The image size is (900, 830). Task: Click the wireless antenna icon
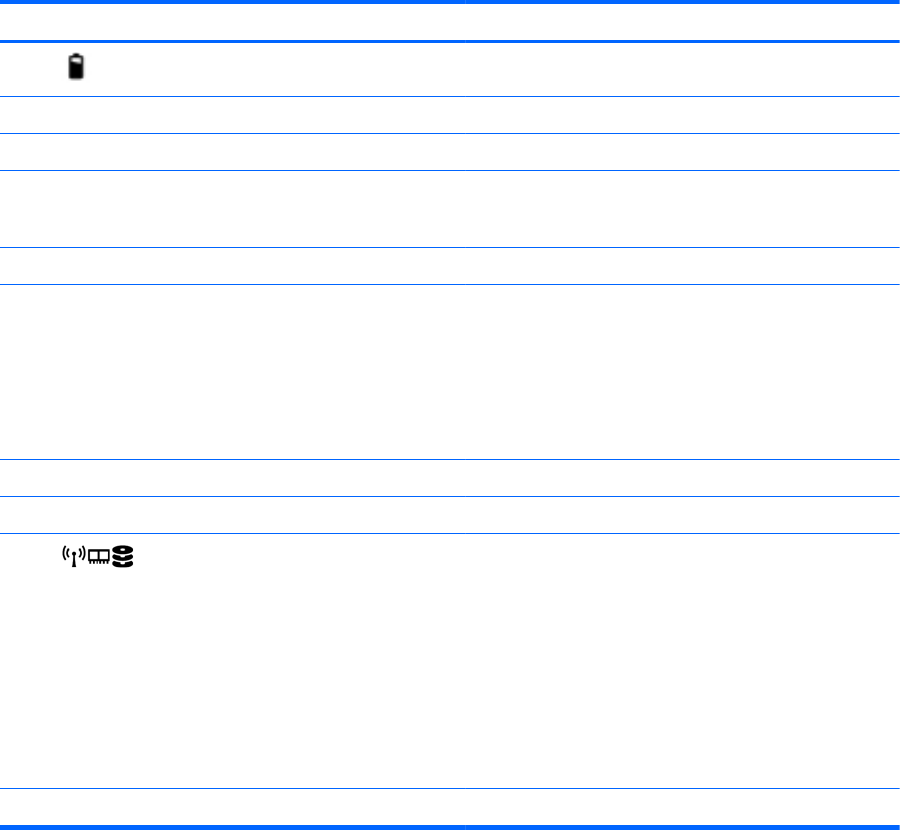coord(74,556)
